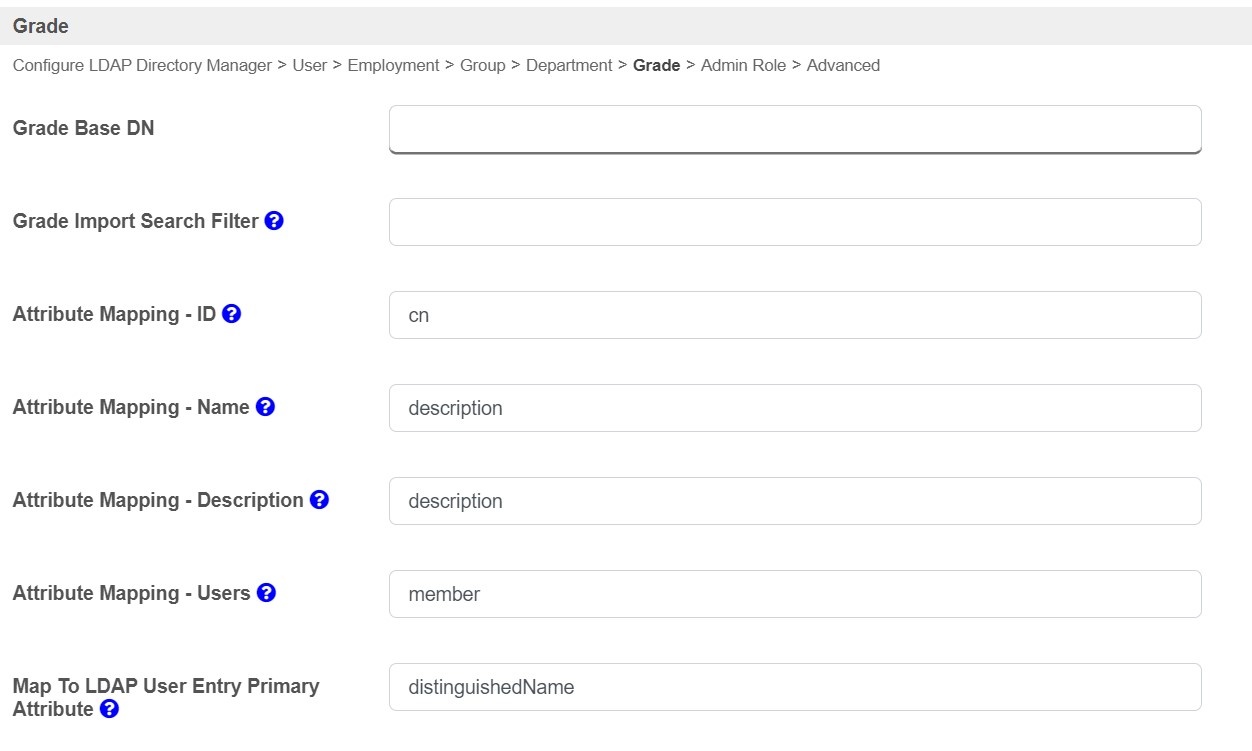Jump to the Department step

tap(568, 66)
